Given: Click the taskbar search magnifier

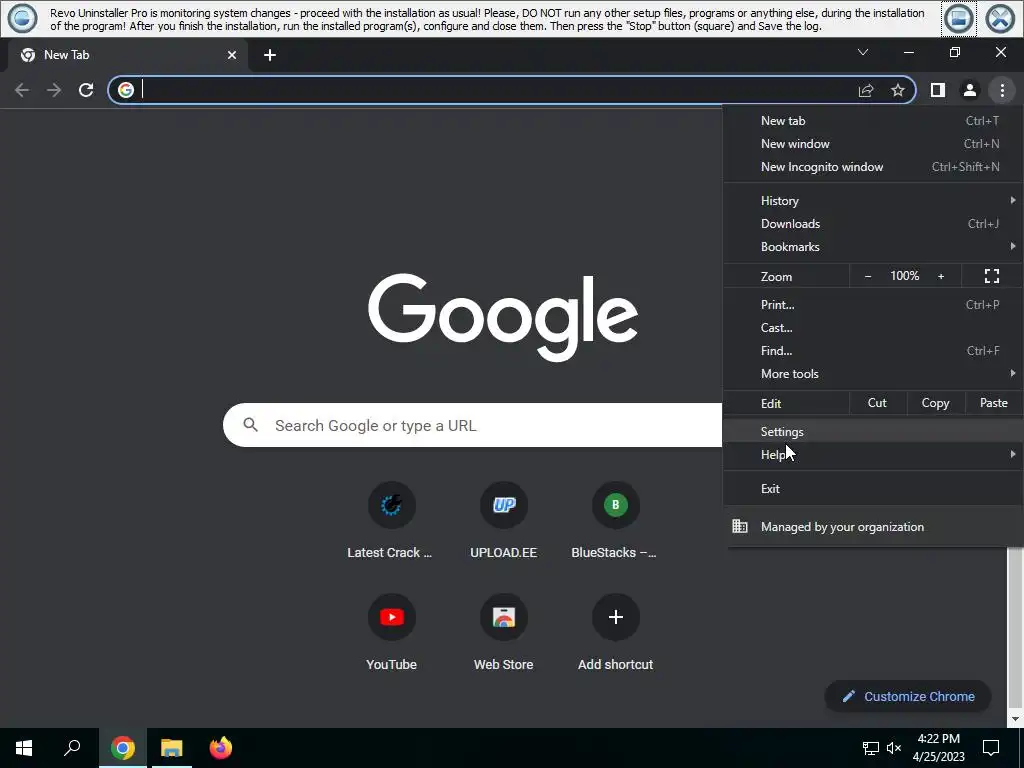Looking at the screenshot, I should [72, 748].
